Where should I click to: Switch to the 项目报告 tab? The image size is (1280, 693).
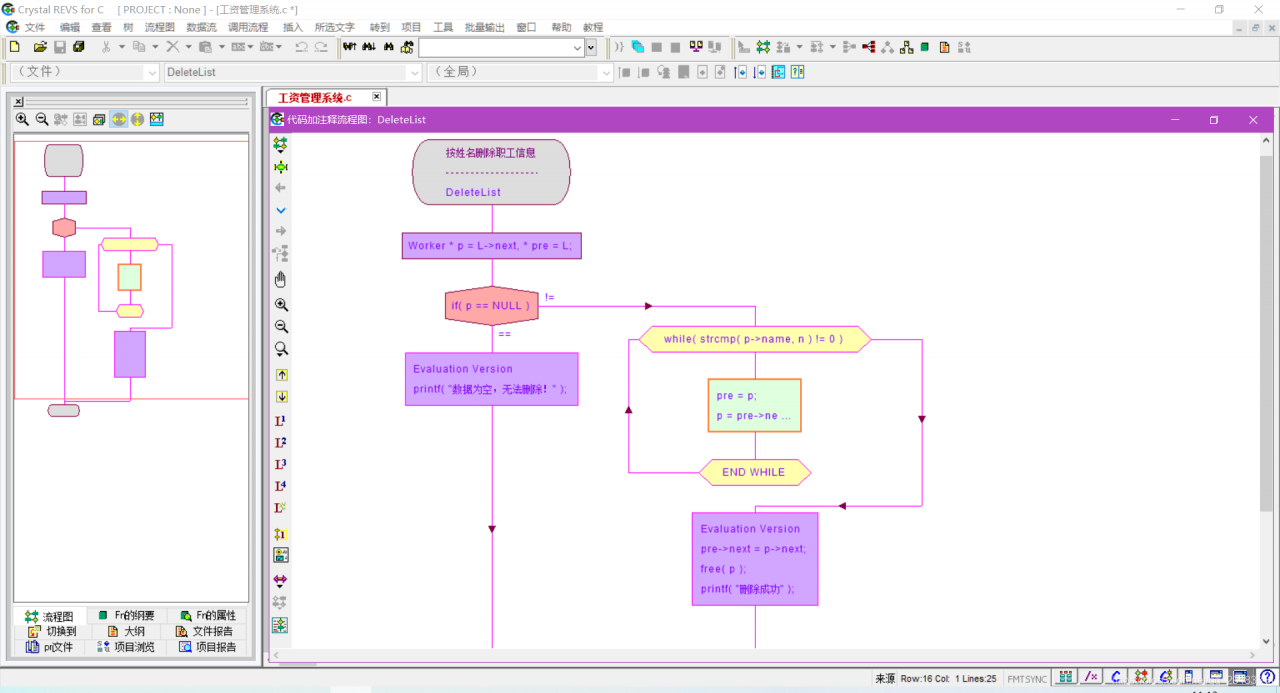click(208, 647)
